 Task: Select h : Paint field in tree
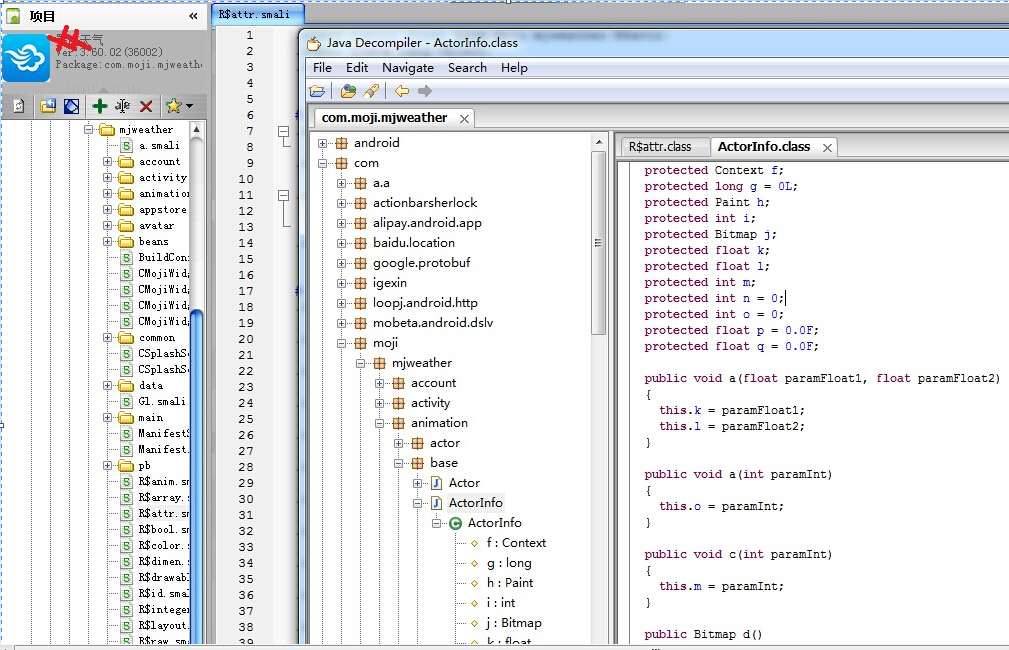[510, 583]
